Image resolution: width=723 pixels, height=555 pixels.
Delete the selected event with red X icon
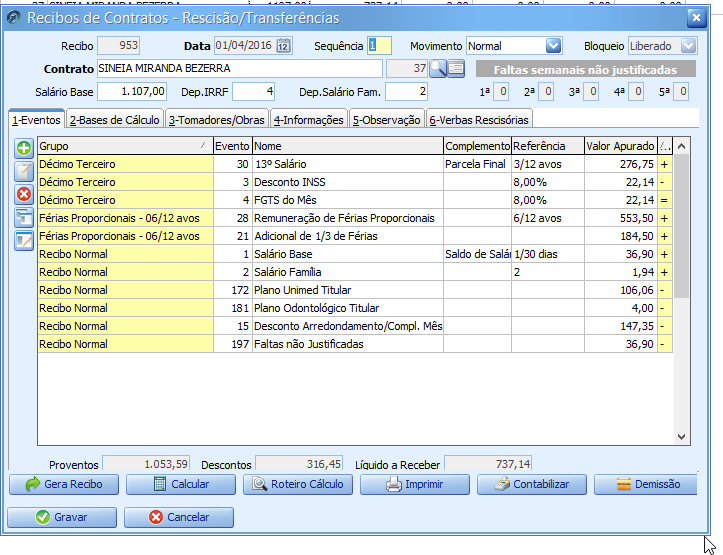(24, 195)
